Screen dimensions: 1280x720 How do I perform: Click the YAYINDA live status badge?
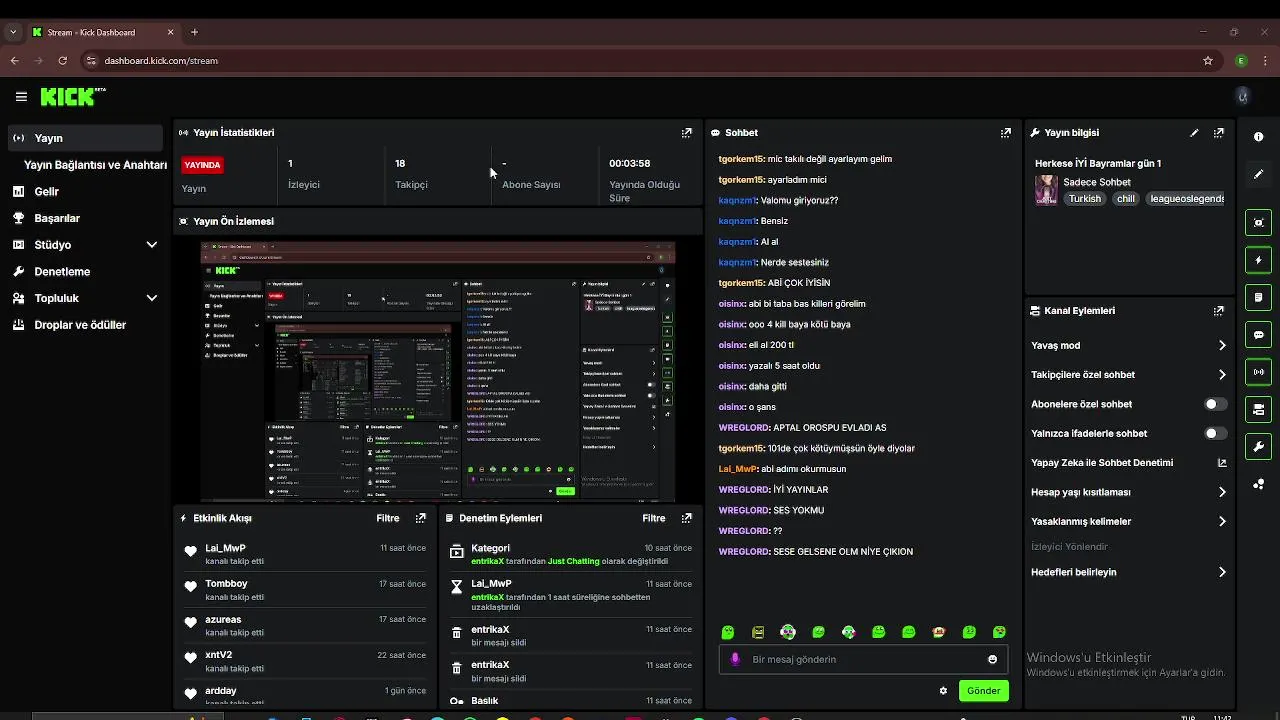[x=202, y=165]
